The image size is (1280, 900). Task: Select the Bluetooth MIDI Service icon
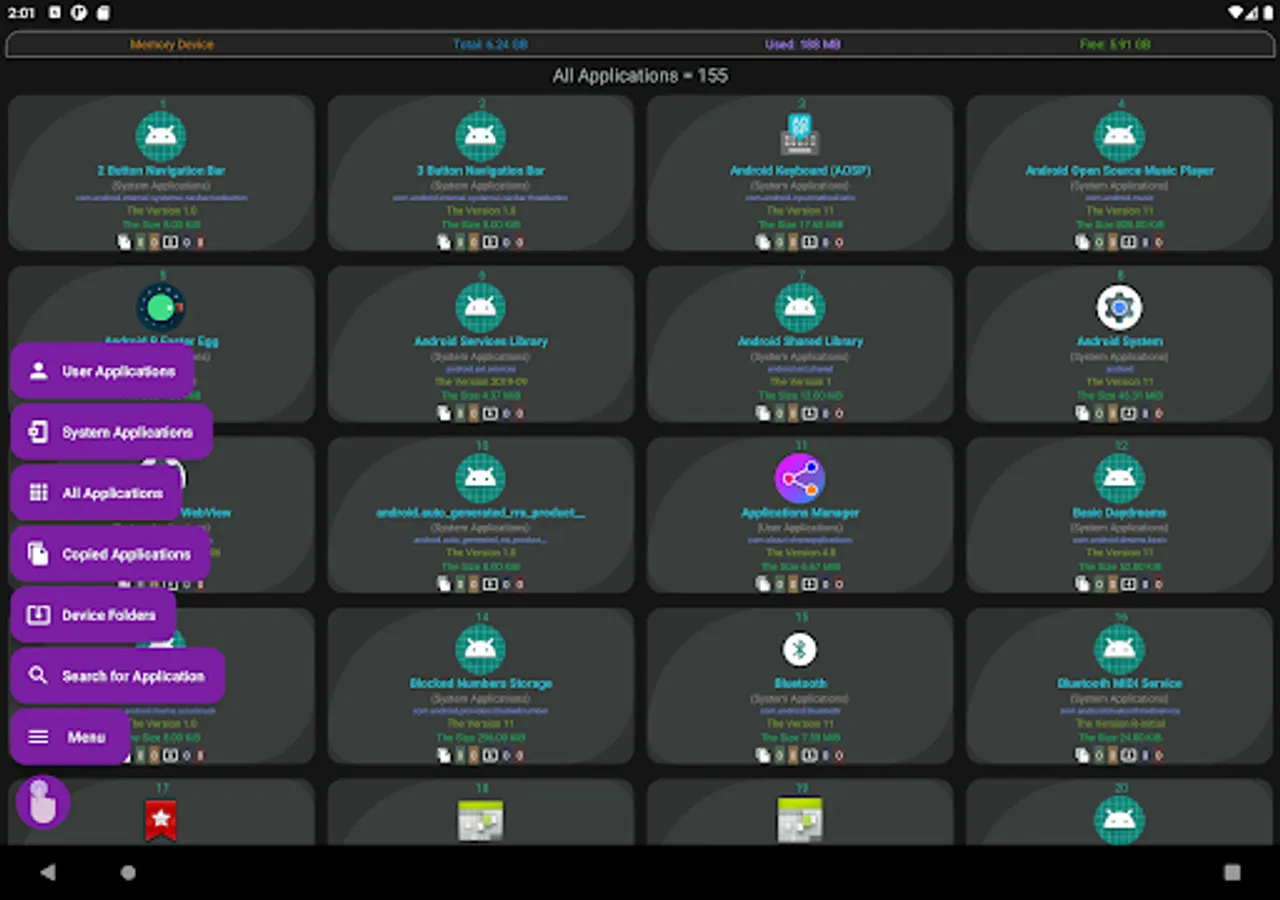coord(1119,649)
